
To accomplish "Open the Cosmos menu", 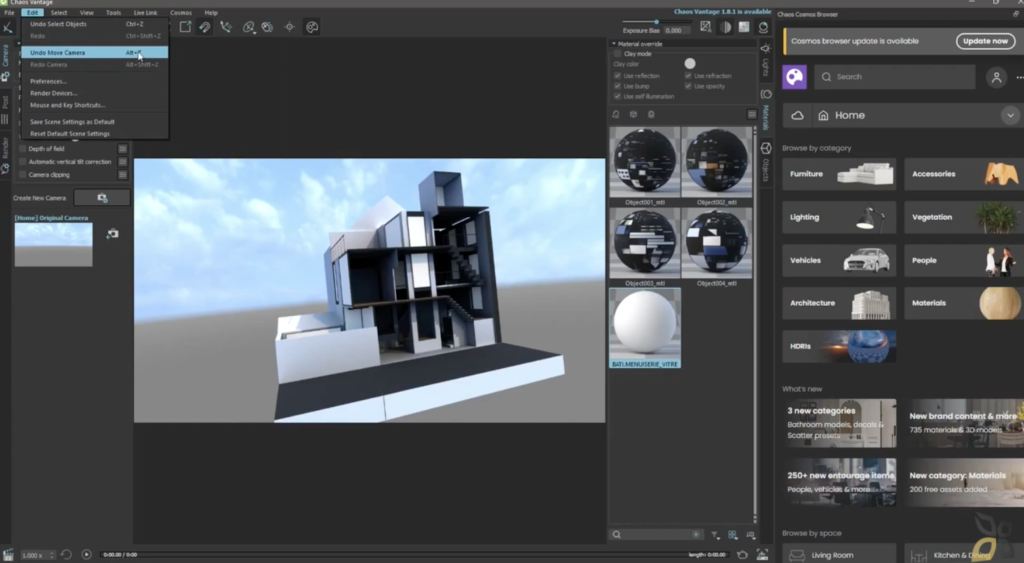I will [181, 12].
